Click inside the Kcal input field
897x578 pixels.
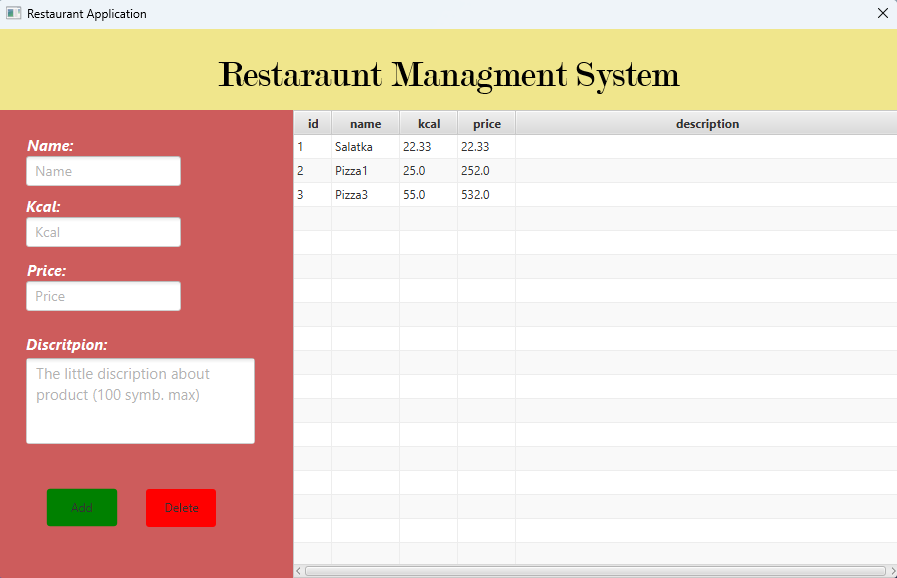(103, 232)
